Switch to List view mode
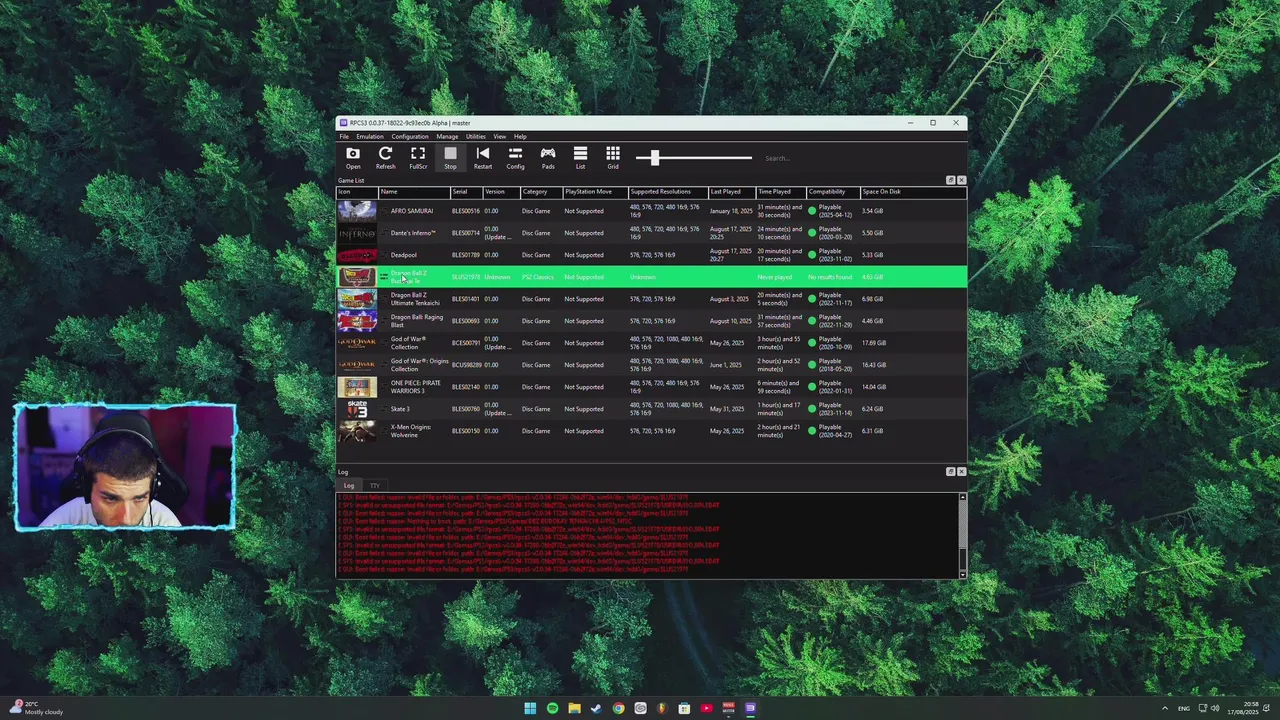 pyautogui.click(x=580, y=157)
